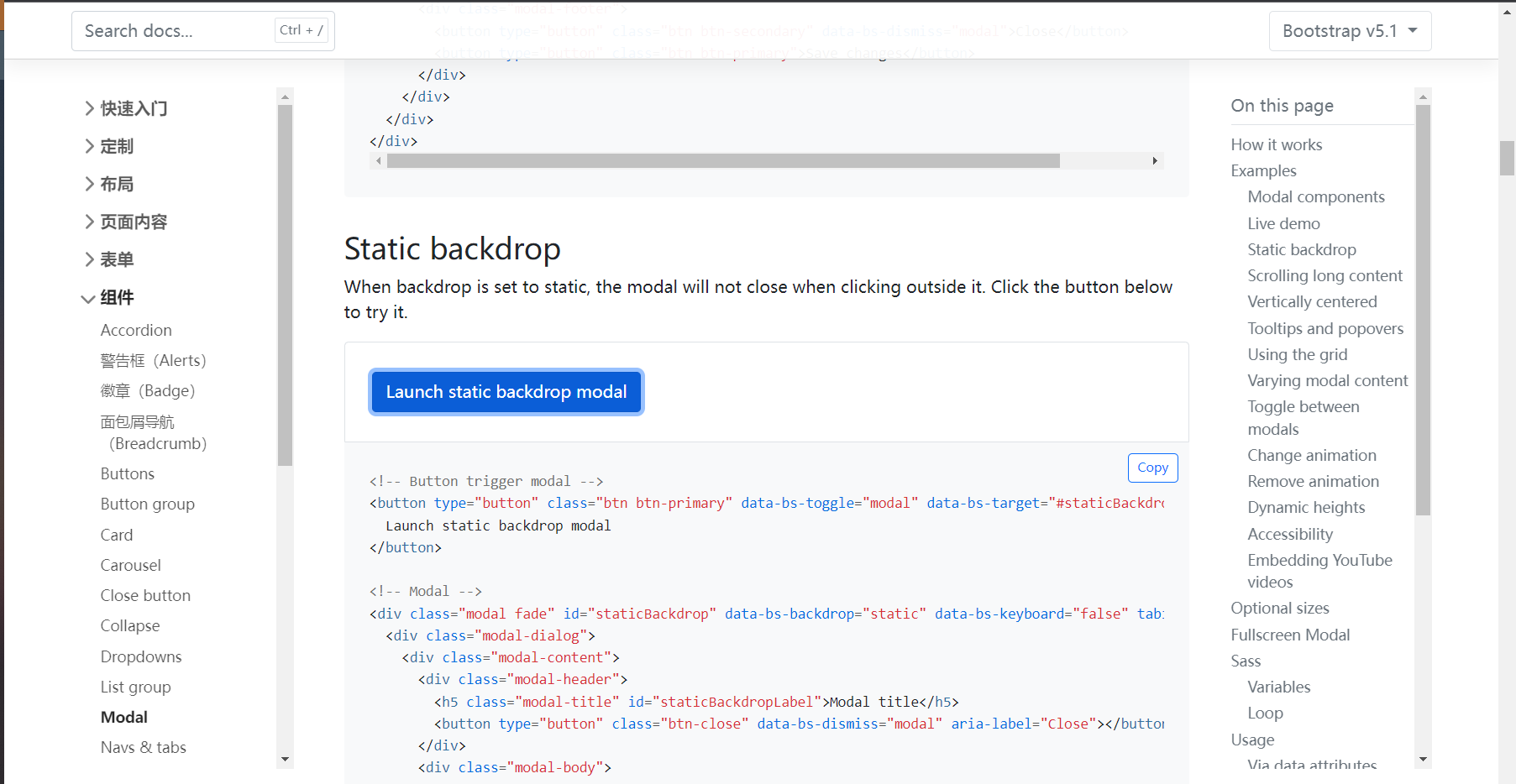Jump to Change animation section
1516x784 pixels.
click(1312, 455)
